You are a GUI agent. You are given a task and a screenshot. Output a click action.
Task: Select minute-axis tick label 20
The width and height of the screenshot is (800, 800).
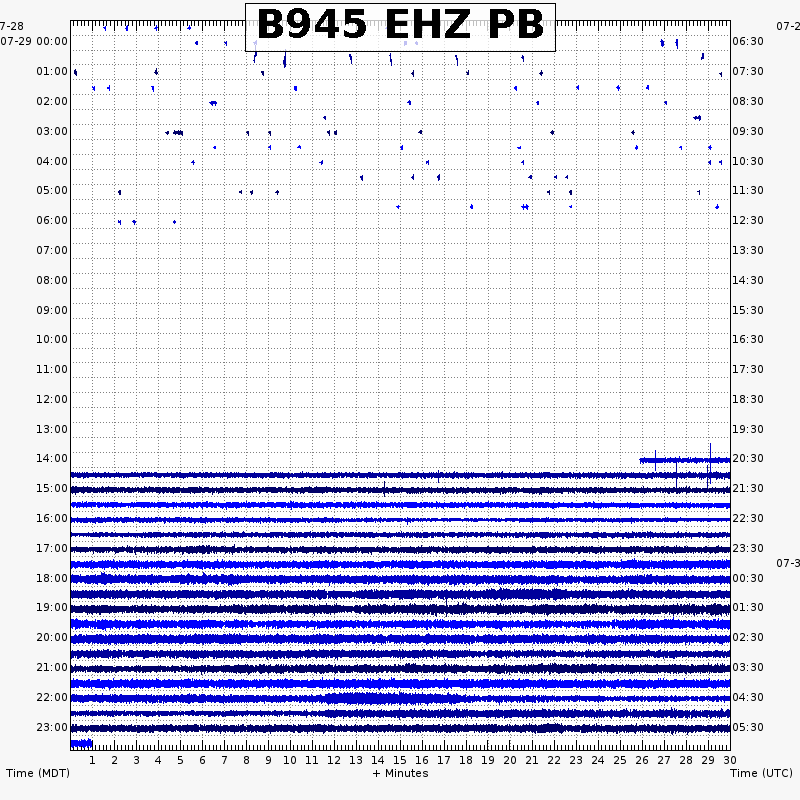[510, 760]
